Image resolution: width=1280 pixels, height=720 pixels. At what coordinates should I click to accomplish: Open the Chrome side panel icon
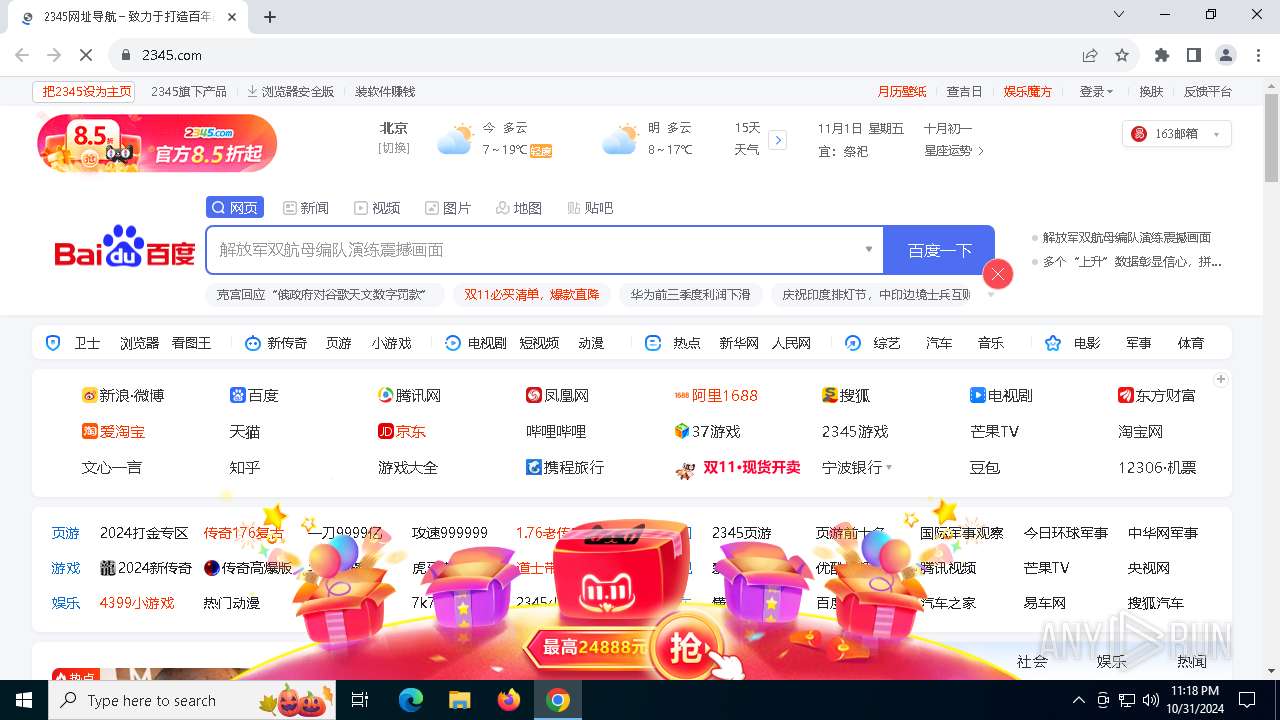(1194, 55)
